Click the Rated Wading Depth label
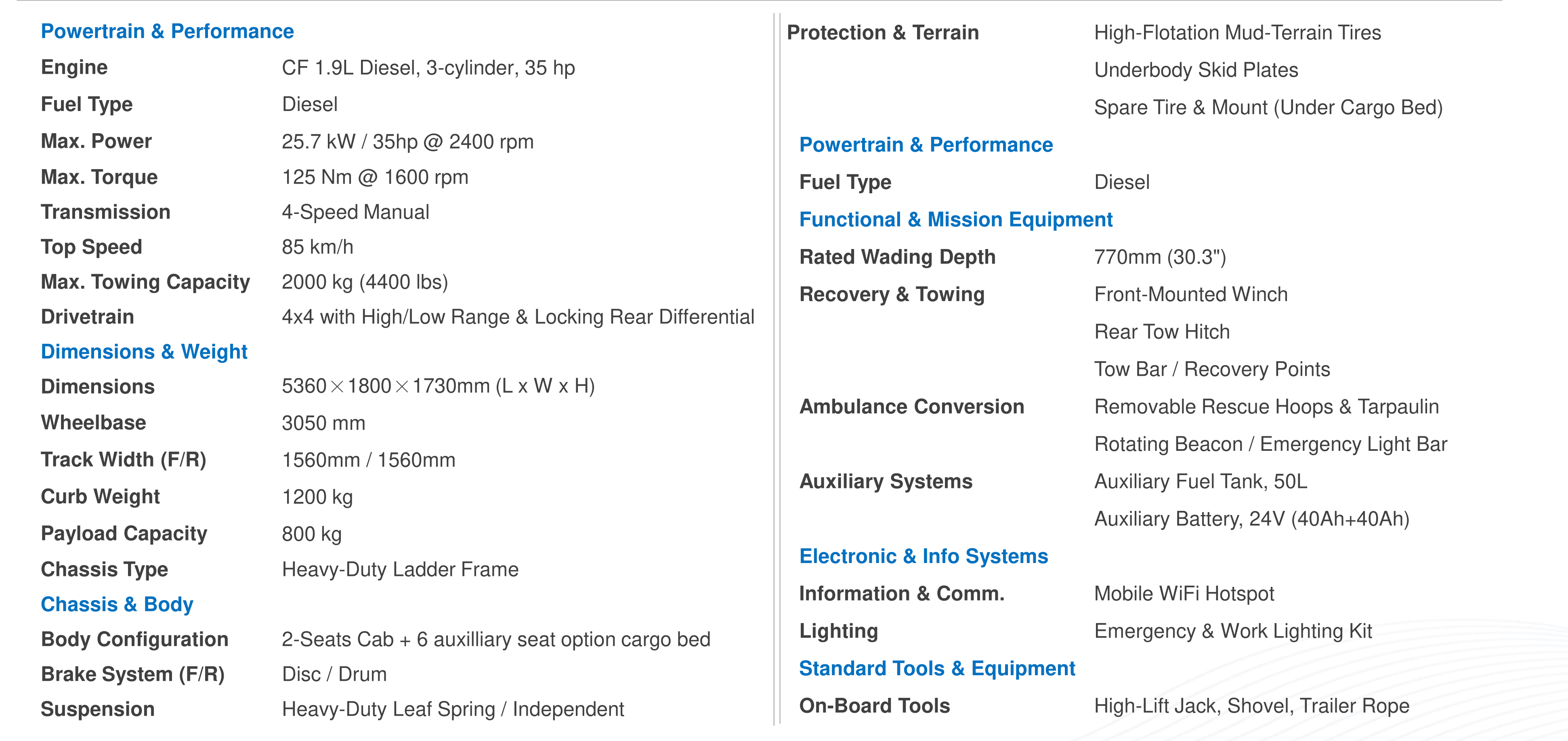The height and width of the screenshot is (741, 1568). [896, 257]
